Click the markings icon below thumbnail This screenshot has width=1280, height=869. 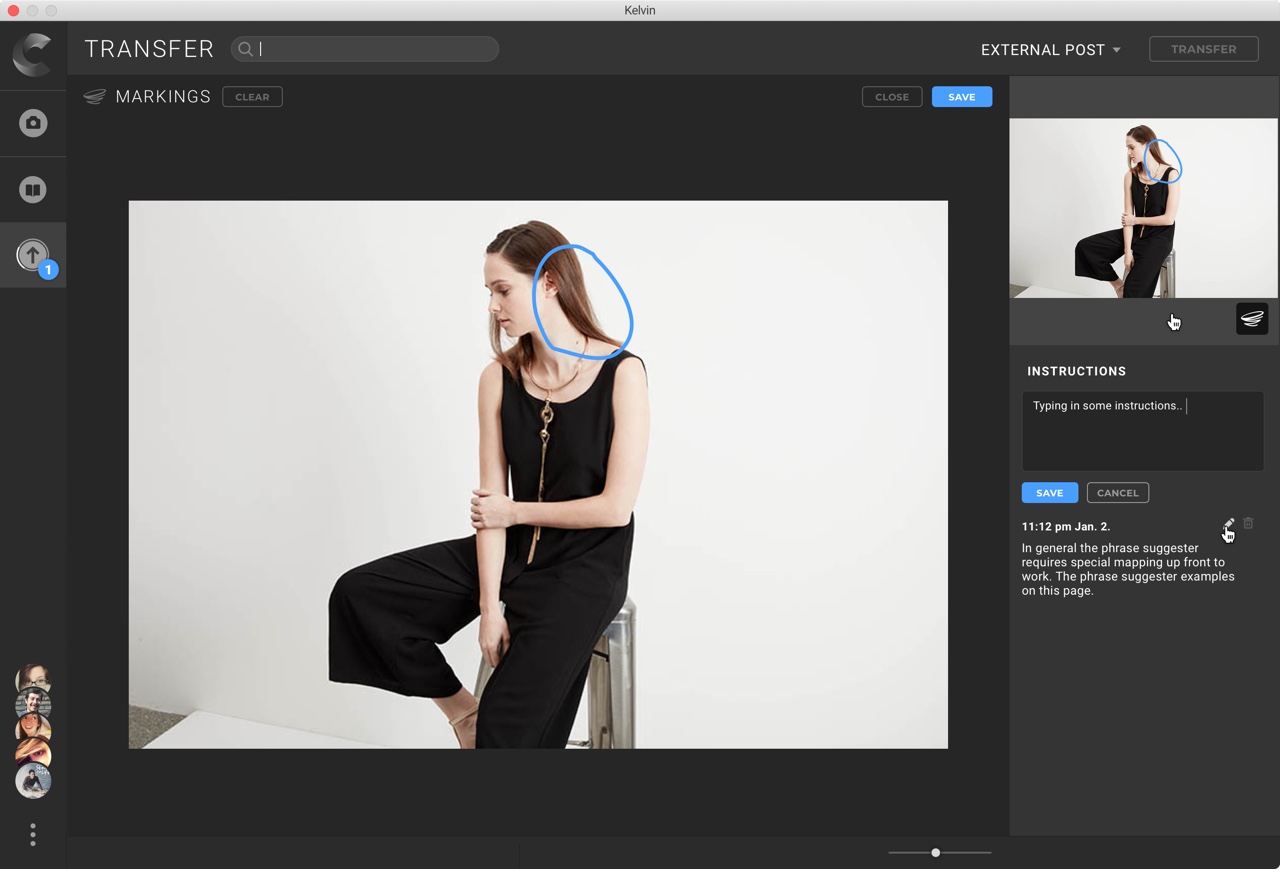pyautogui.click(x=1252, y=319)
